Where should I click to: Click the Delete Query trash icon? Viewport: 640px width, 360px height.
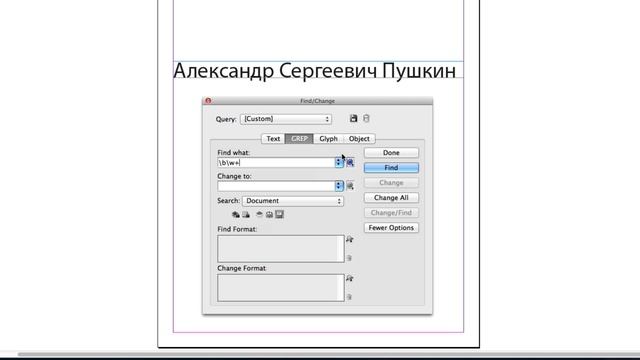coord(366,118)
